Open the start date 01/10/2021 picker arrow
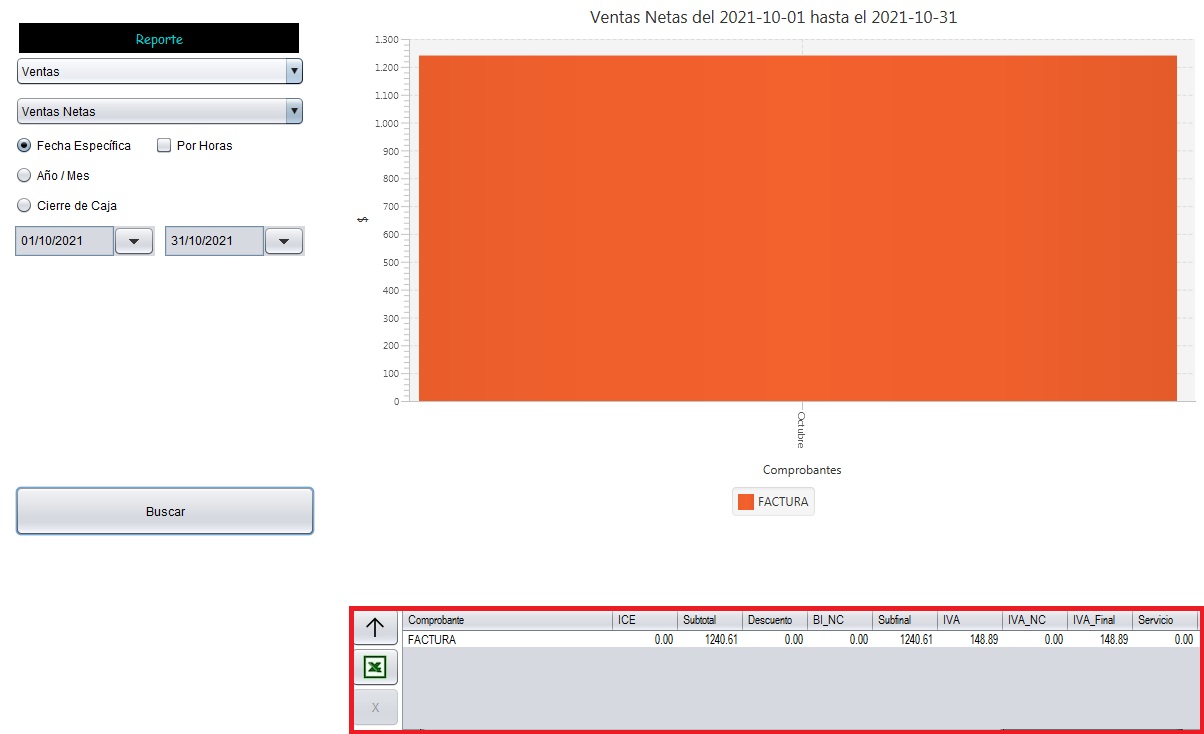The image size is (1204, 734). (134, 241)
